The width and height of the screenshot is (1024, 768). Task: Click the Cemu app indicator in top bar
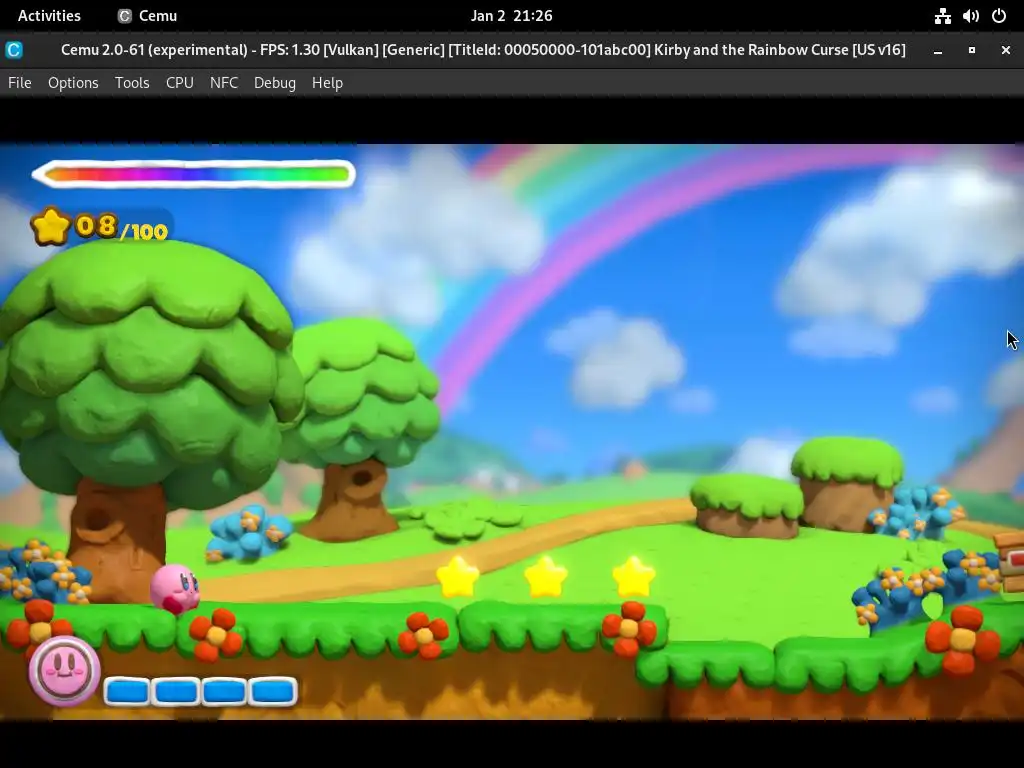(x=148, y=16)
